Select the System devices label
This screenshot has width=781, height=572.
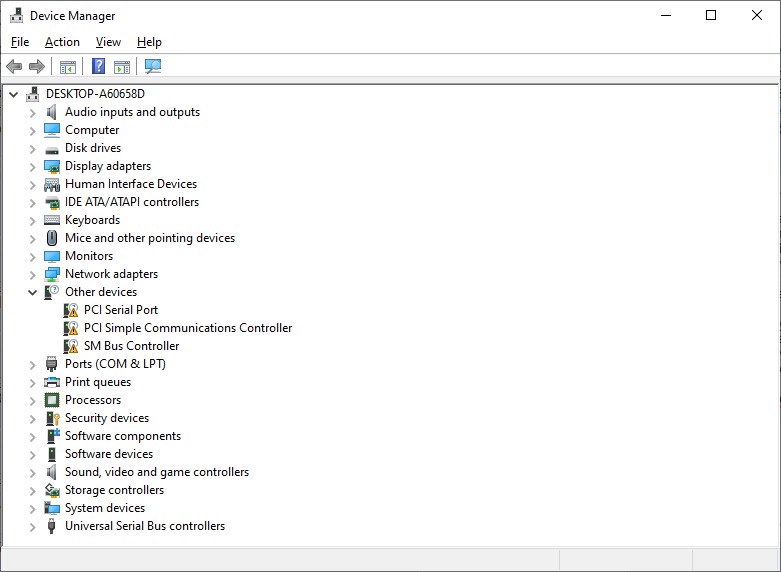105,508
